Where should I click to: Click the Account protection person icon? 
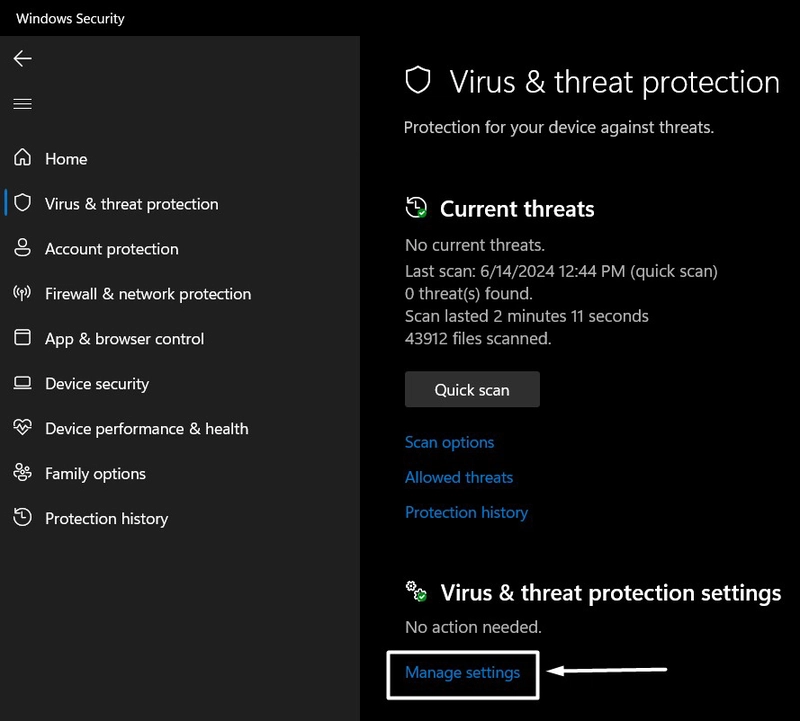point(22,248)
